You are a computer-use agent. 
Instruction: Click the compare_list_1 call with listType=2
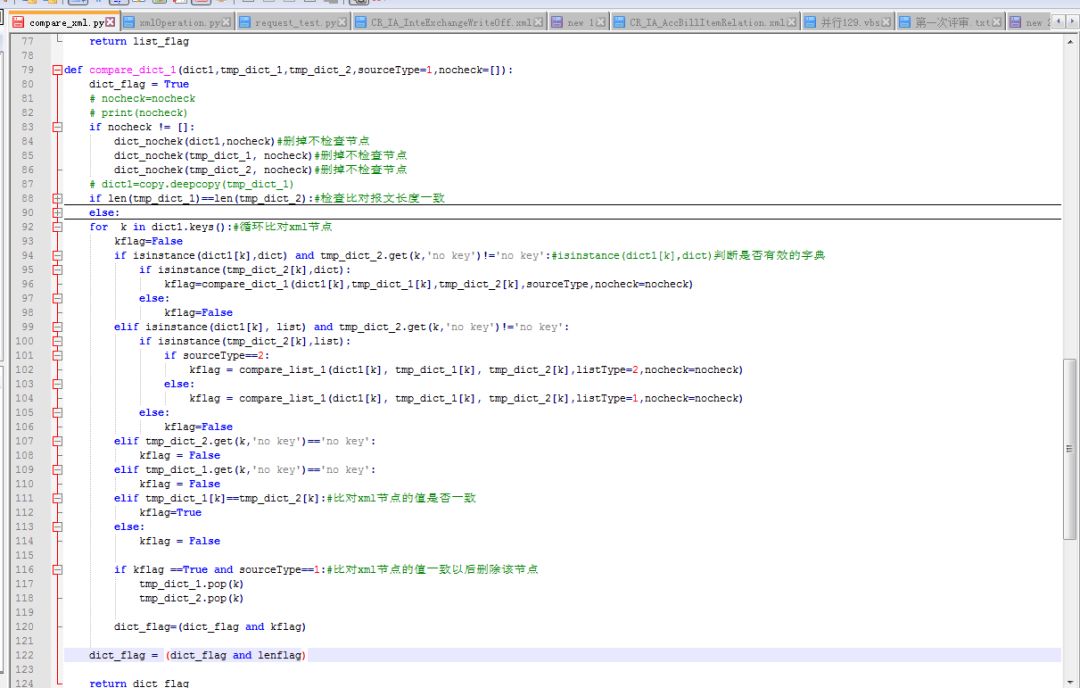click(x=466, y=370)
